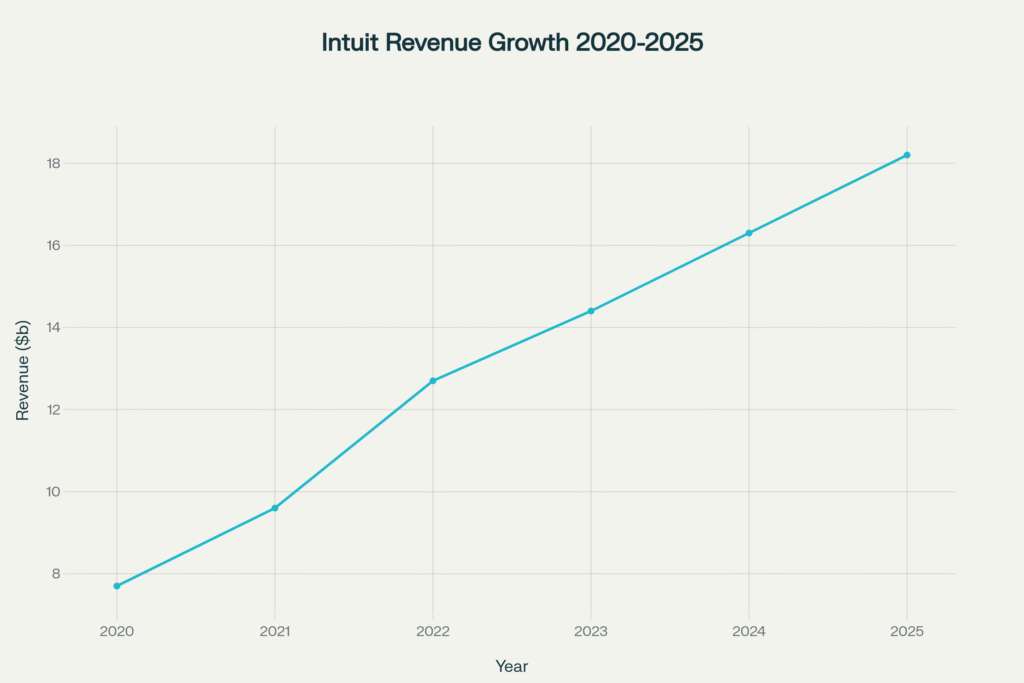Click the 2021 data point marker
Image resolution: width=1024 pixels, height=683 pixels.
coord(275,508)
